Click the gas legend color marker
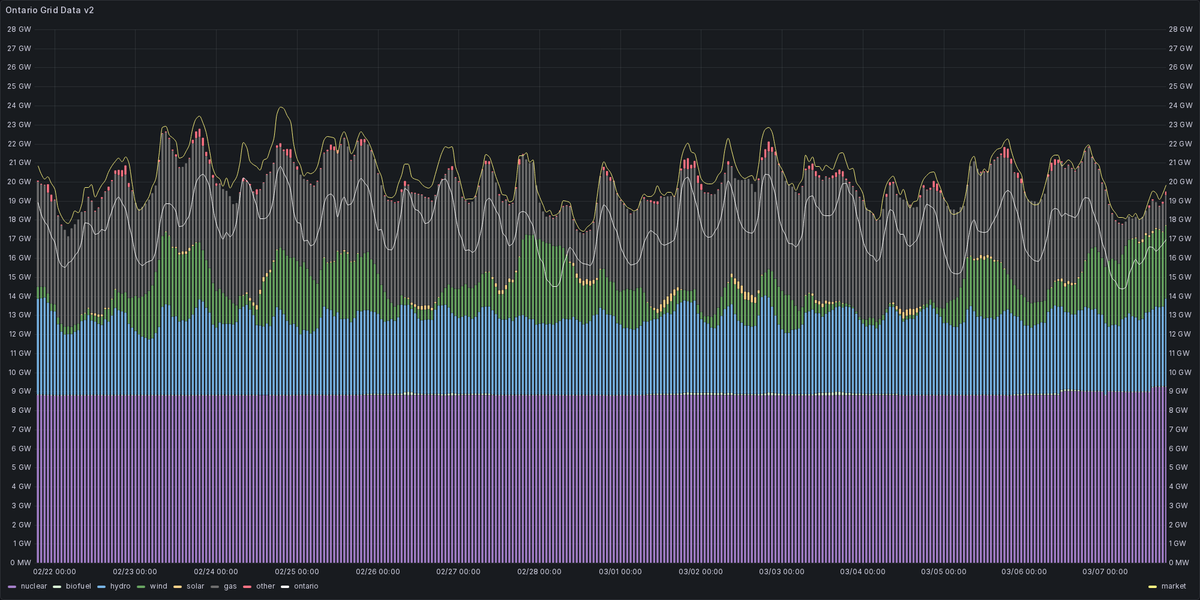The height and width of the screenshot is (600, 1200). (x=215, y=587)
